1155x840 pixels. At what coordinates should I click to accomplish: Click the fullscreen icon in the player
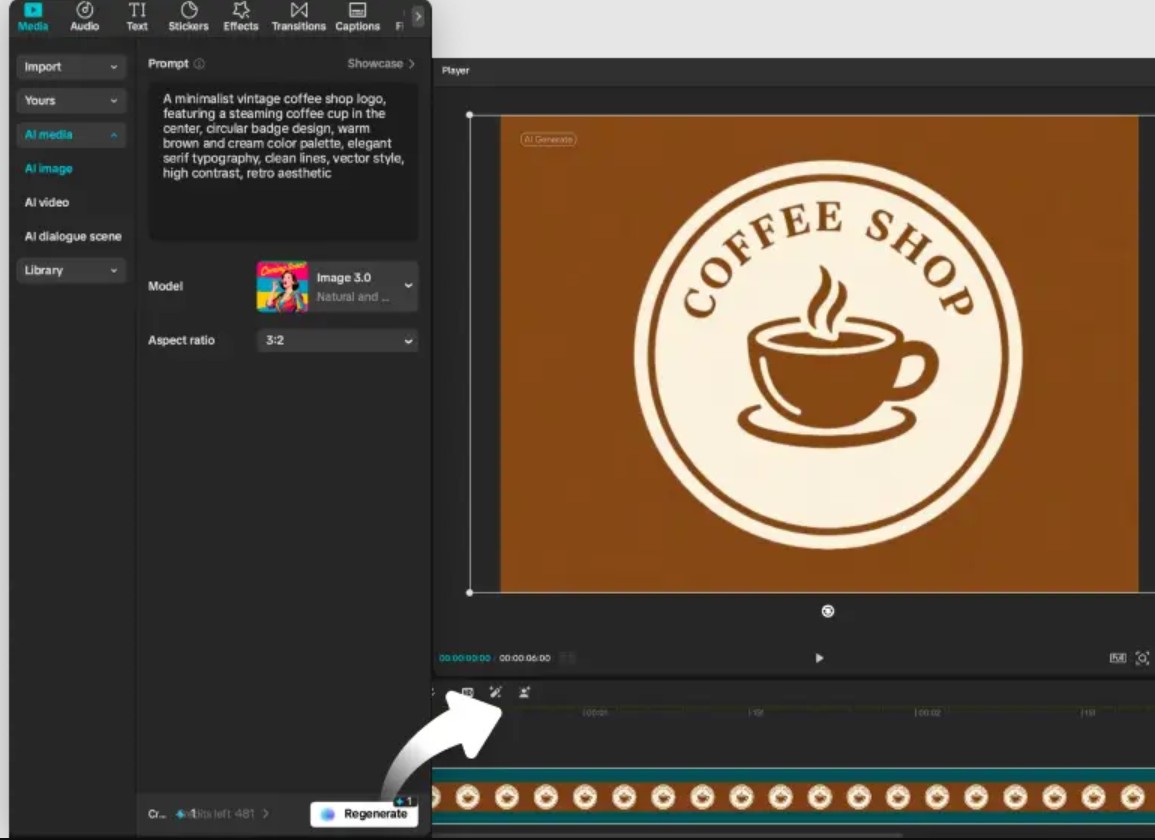1142,658
